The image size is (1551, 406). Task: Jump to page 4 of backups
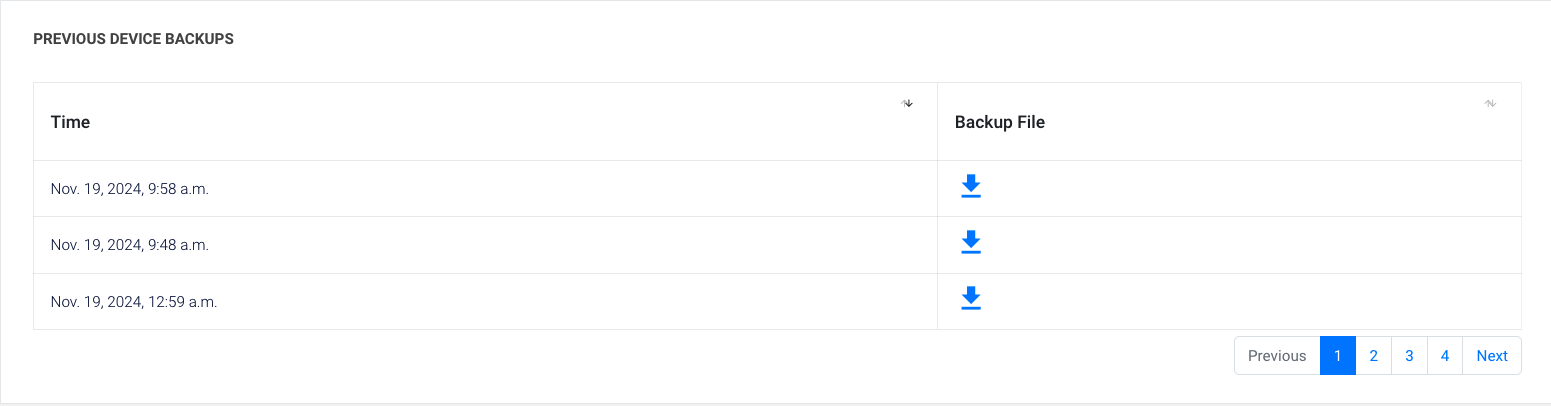point(1444,356)
